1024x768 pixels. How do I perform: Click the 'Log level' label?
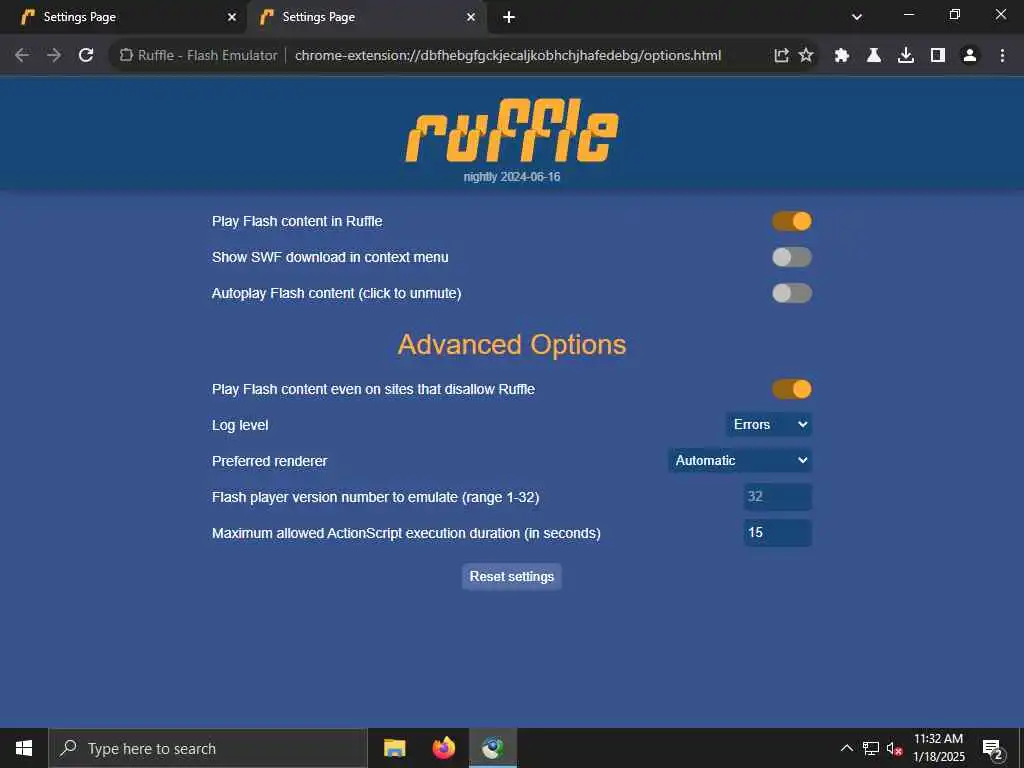[x=240, y=425]
